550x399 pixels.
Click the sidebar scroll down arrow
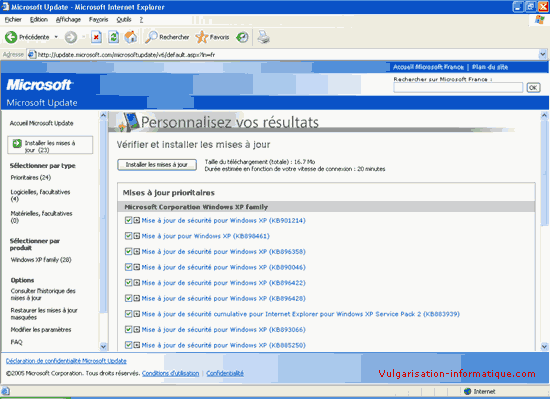[x=103, y=346]
